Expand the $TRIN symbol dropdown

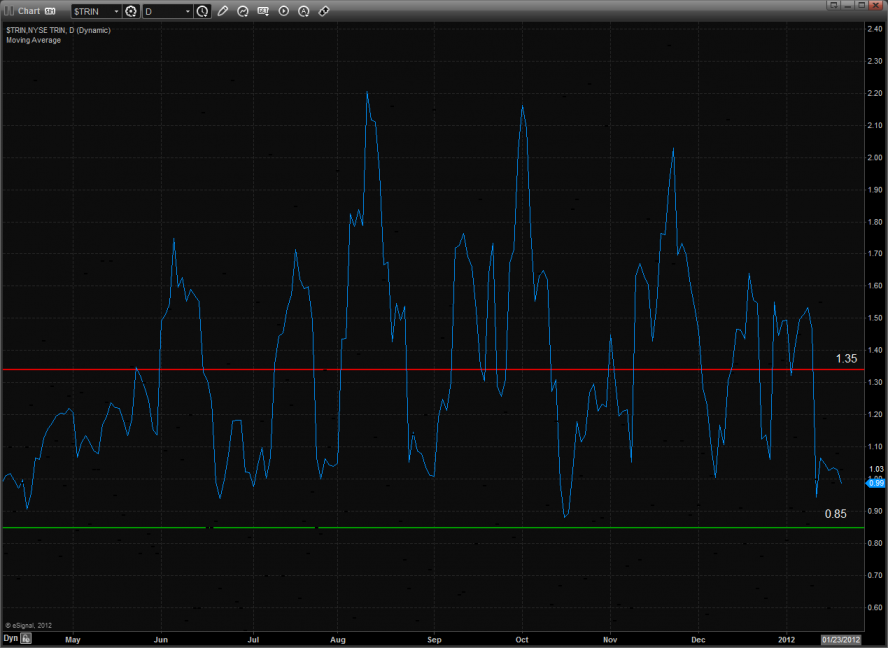click(x=116, y=11)
